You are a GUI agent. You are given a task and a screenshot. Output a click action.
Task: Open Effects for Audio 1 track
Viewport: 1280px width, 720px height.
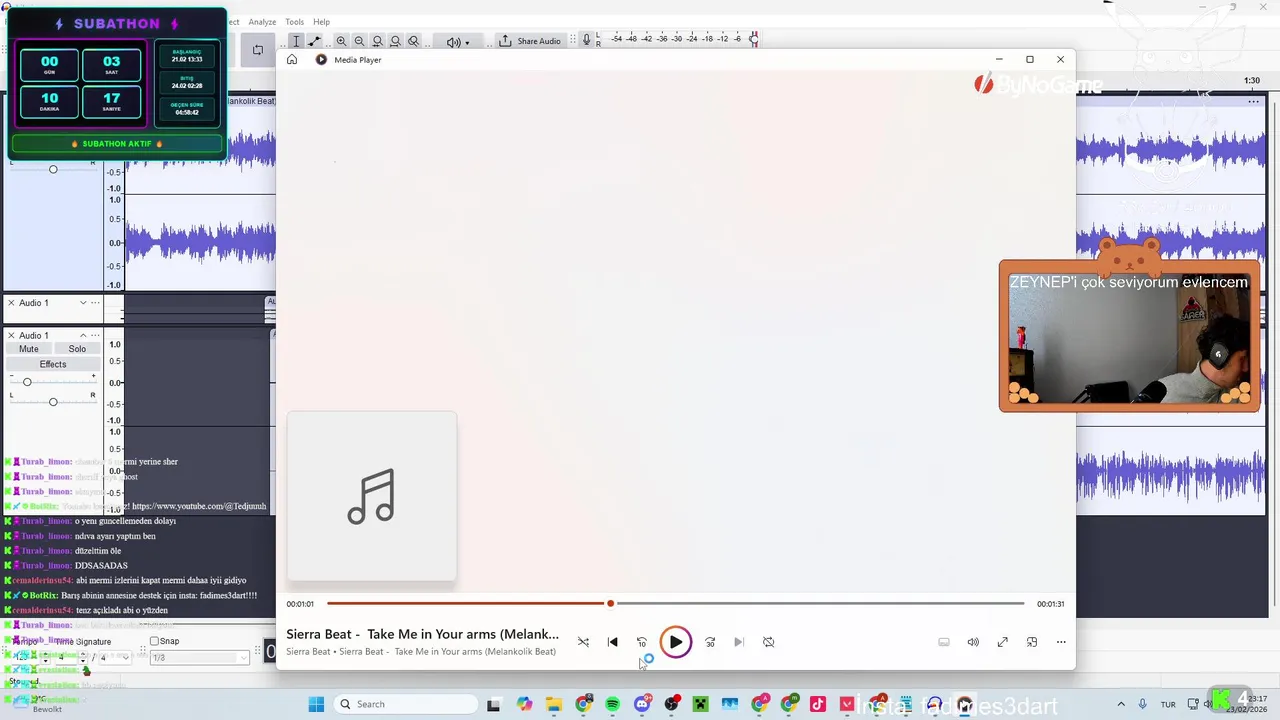click(x=53, y=364)
